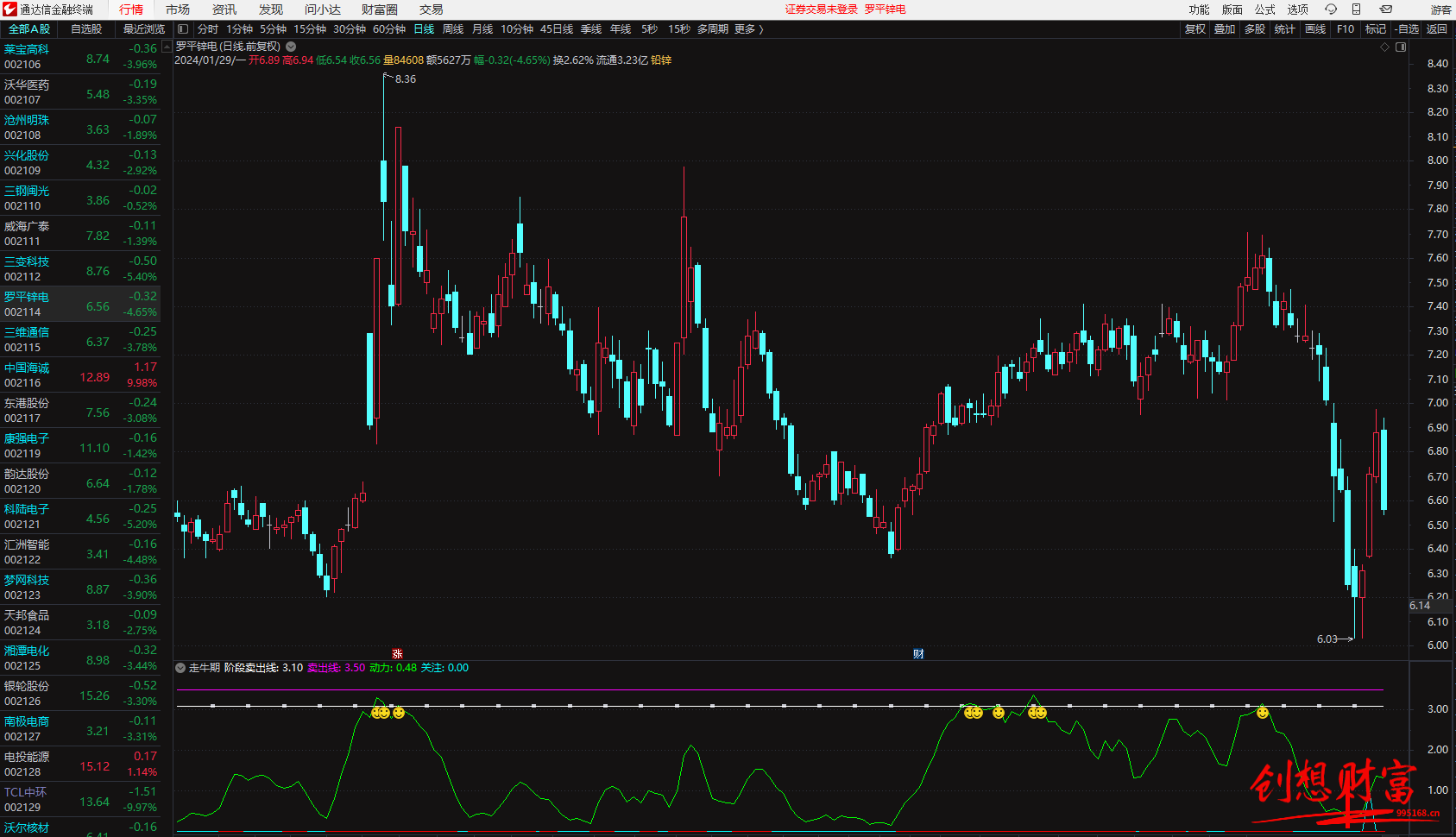This screenshot has width=1456, height=837.
Task: Click 证券交易未登录 login link
Action: point(822,9)
